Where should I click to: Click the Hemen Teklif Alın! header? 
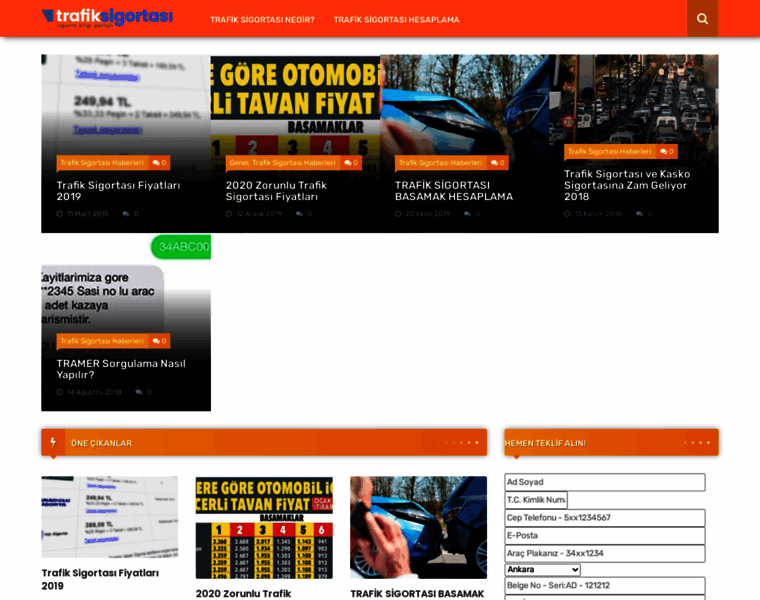click(x=611, y=442)
